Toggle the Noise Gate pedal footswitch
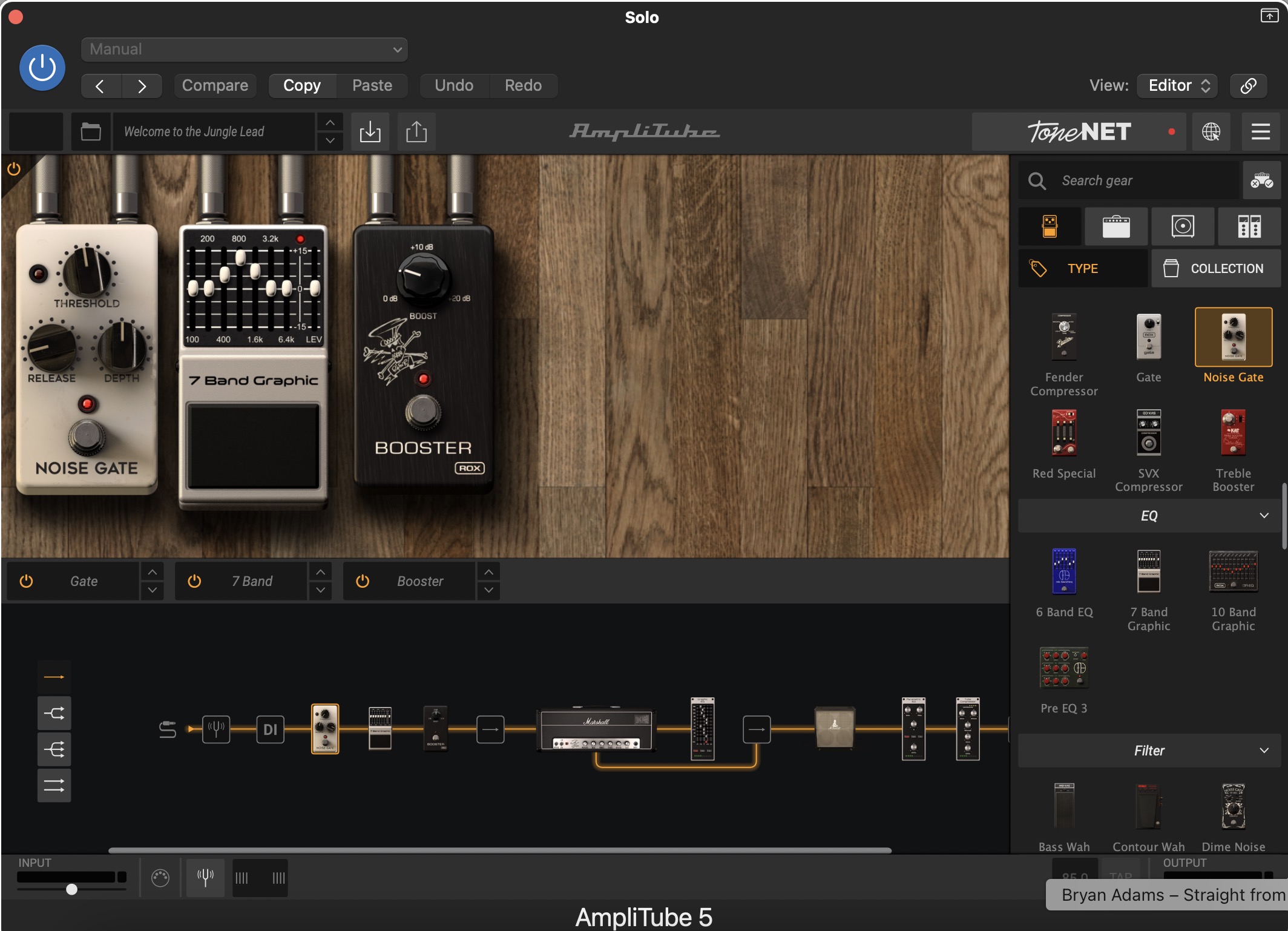 [87, 436]
